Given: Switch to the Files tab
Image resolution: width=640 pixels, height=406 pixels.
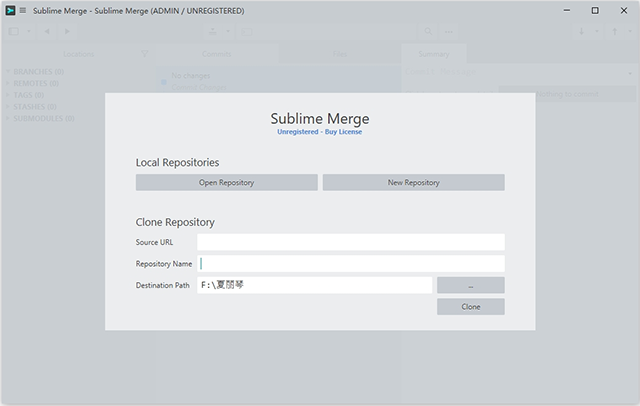Looking at the screenshot, I should 340,54.
